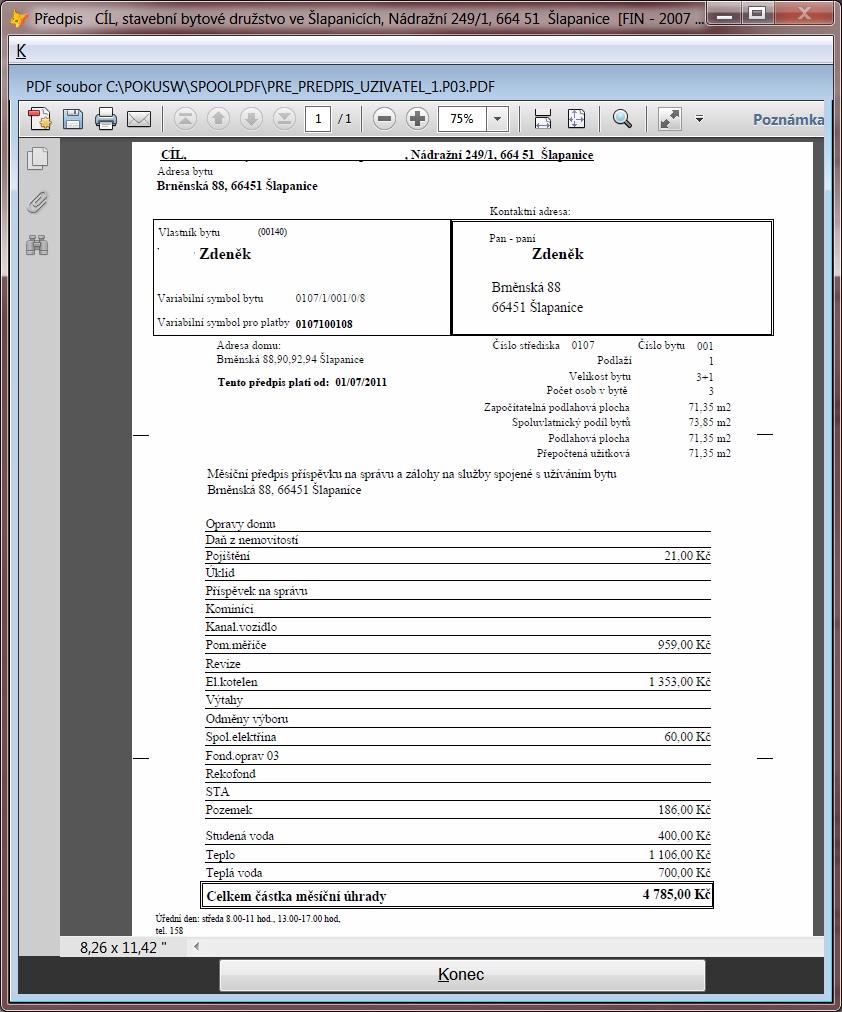Click the Pojištění row label
The image size is (842, 1012).
point(228,556)
